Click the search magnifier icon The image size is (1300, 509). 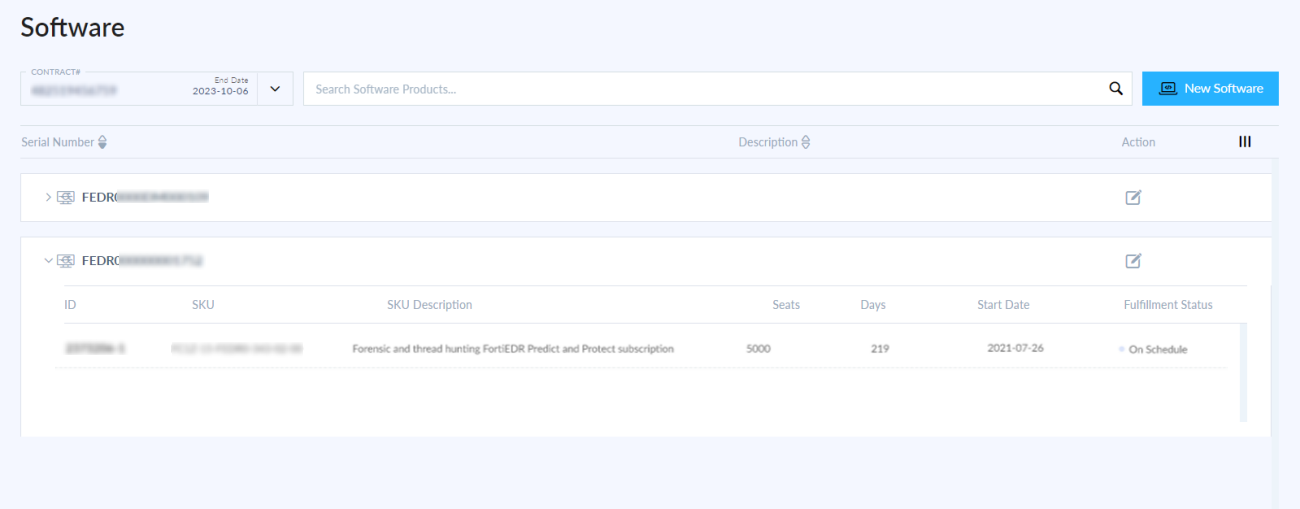pyautogui.click(x=1116, y=89)
